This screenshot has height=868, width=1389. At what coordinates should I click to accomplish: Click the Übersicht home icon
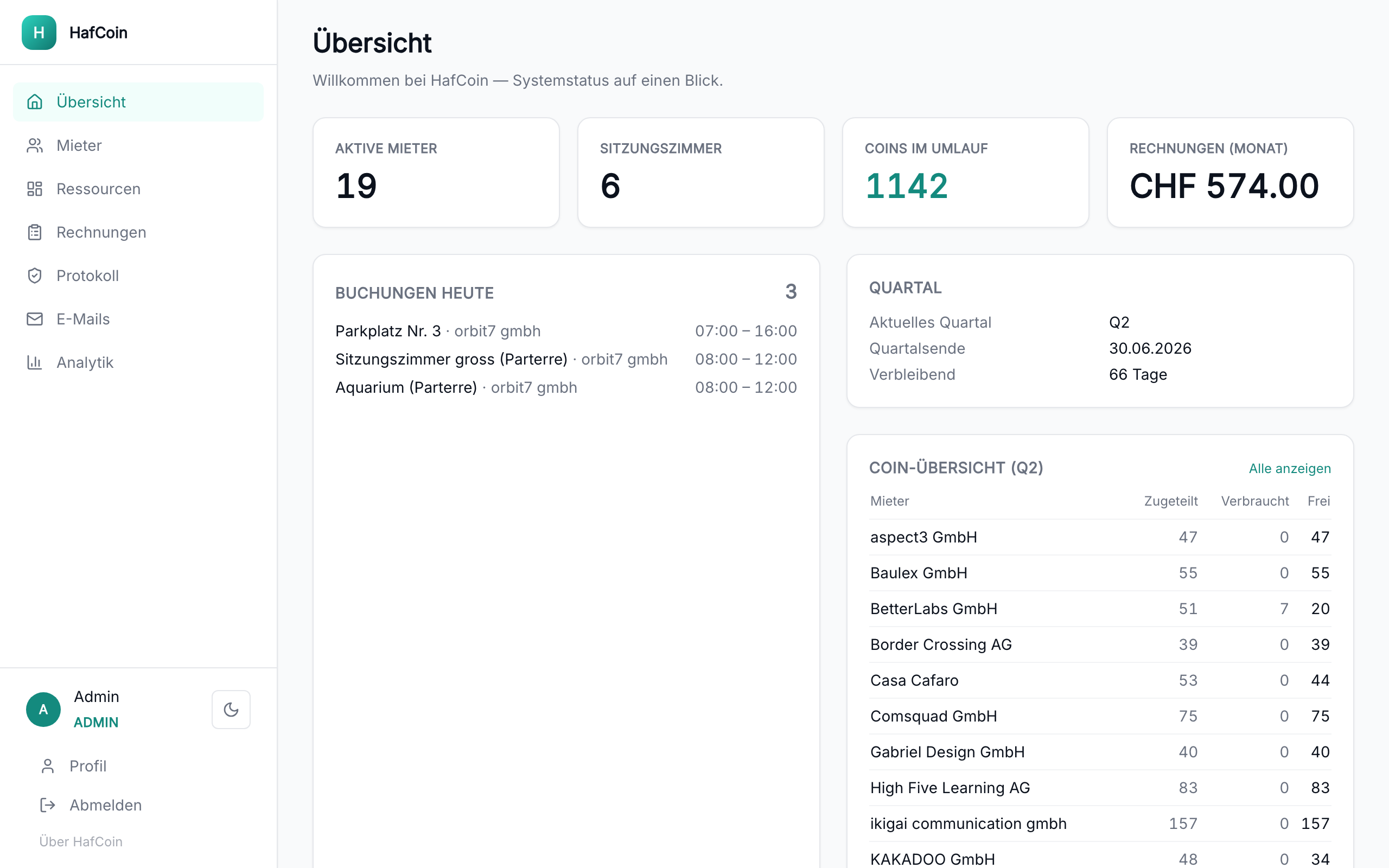tap(35, 102)
